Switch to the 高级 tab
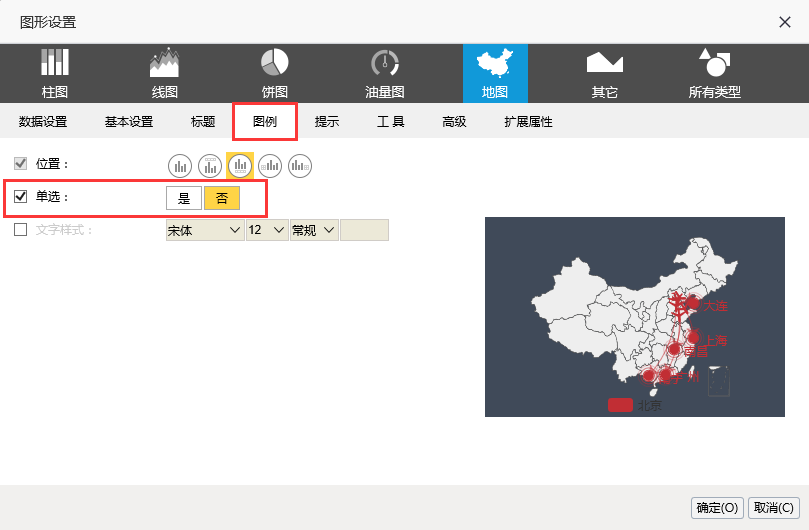 454,122
